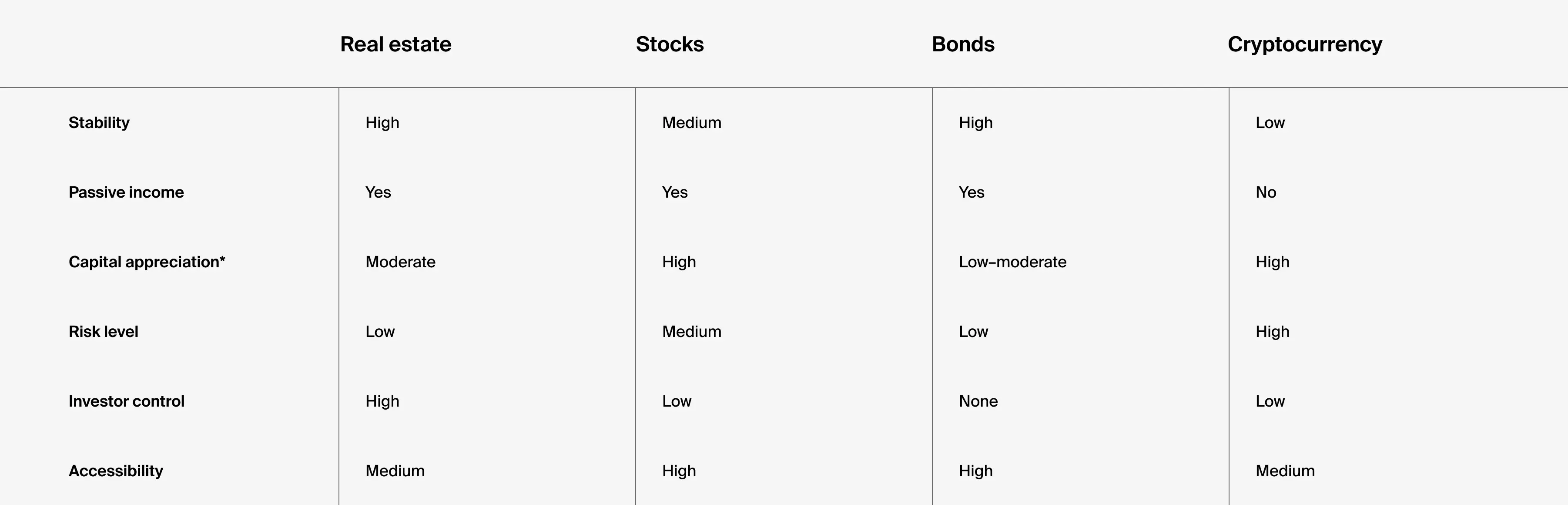This screenshot has width=1568, height=505.
Task: Click Real estate's Low risk level cell
Action: coord(380,331)
